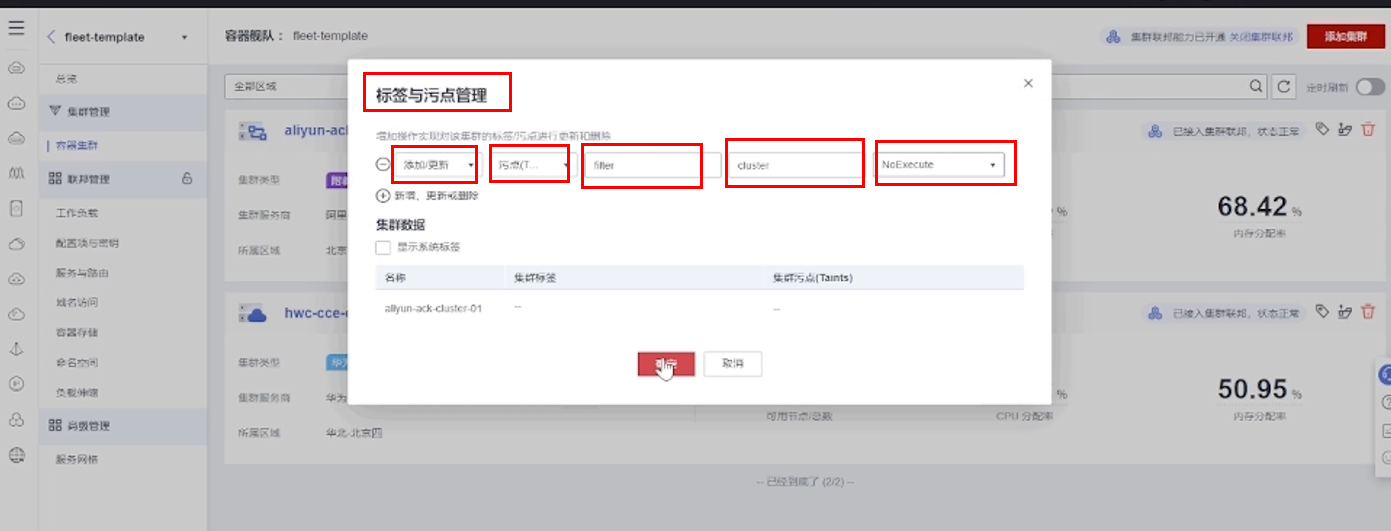Open 总览 in the sidebar
The height and width of the screenshot is (531, 1391).
point(66,78)
